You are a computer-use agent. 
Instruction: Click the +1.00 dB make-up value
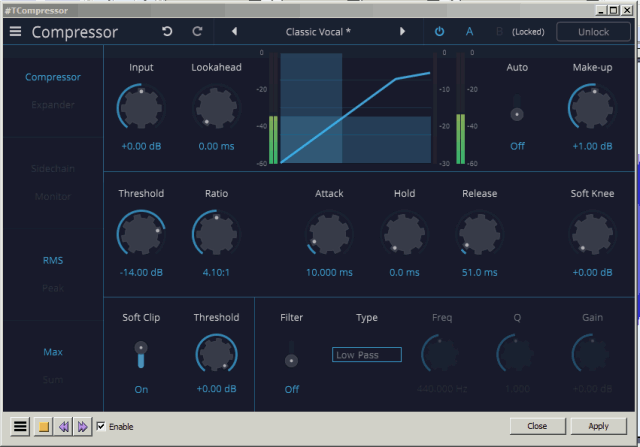point(592,146)
